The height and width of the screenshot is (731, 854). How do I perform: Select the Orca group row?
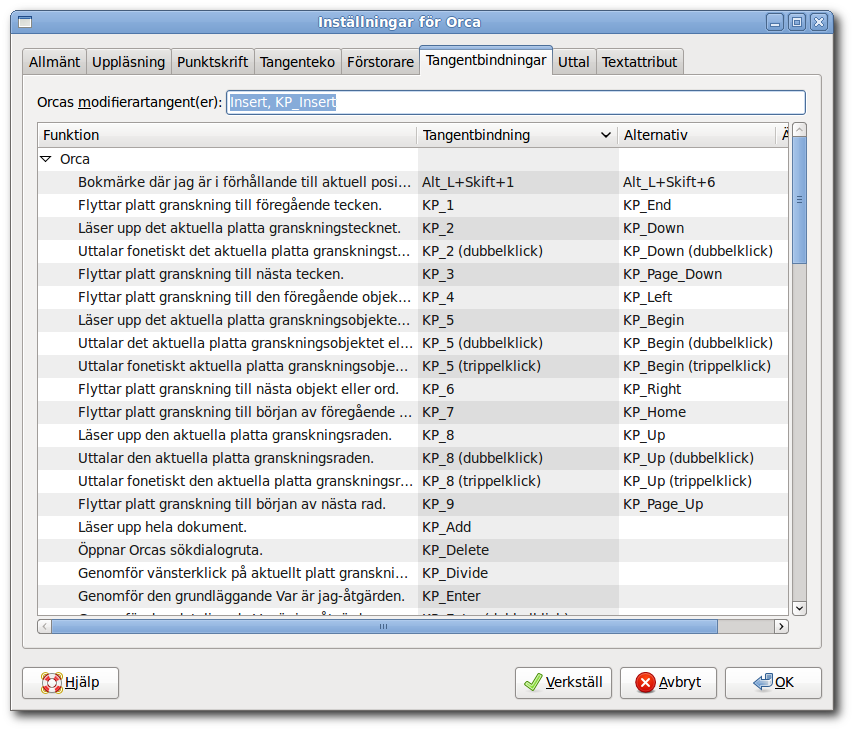tap(413, 159)
